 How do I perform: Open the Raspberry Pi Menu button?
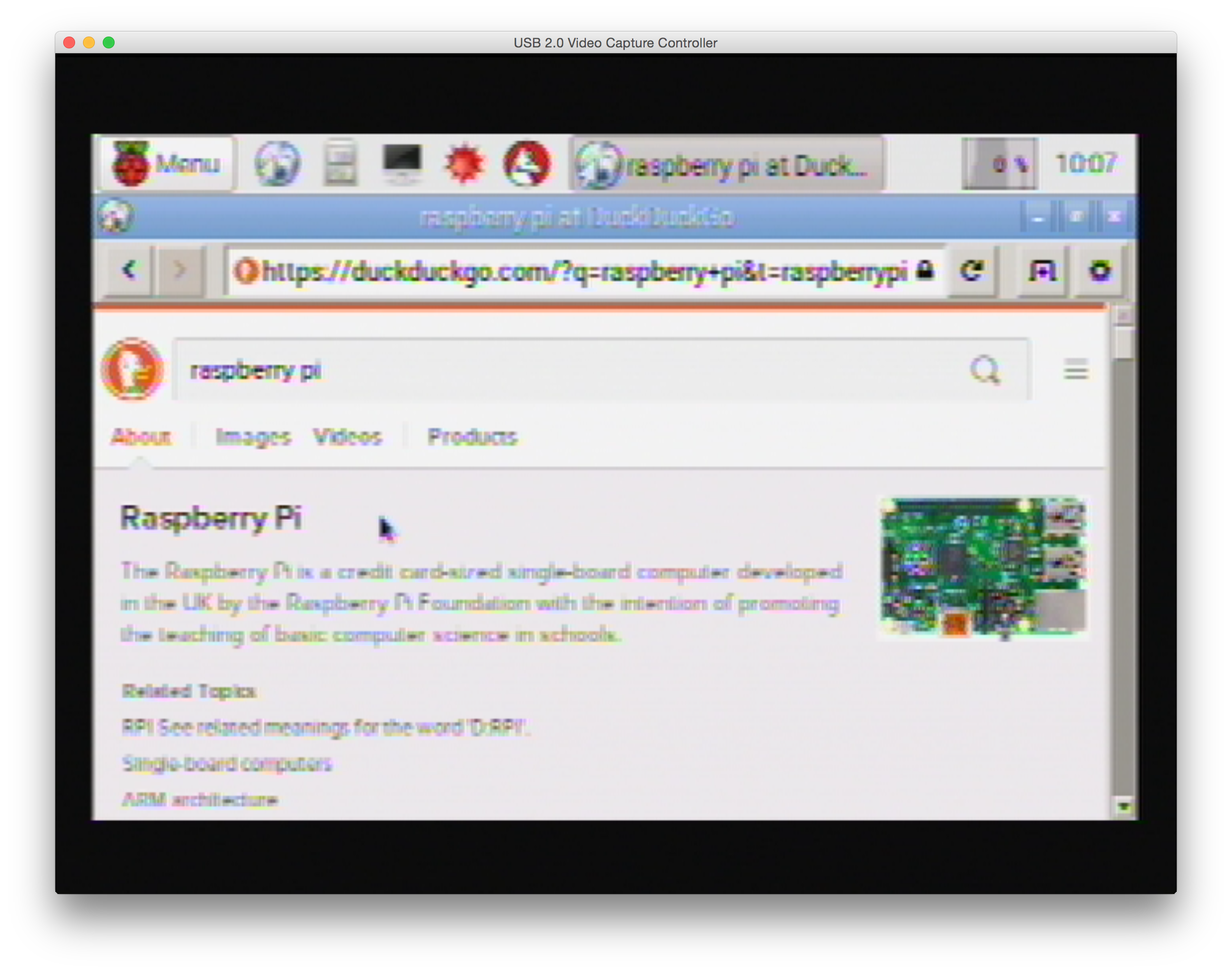(167, 163)
